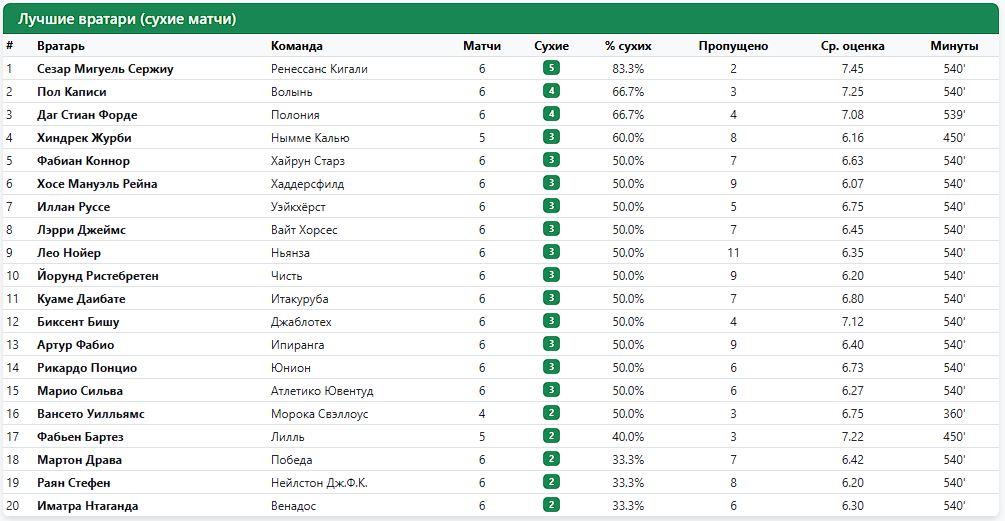Click the Лучшие вратари (сухие матчи) title bar
The image size is (1005, 521).
pos(501,19)
